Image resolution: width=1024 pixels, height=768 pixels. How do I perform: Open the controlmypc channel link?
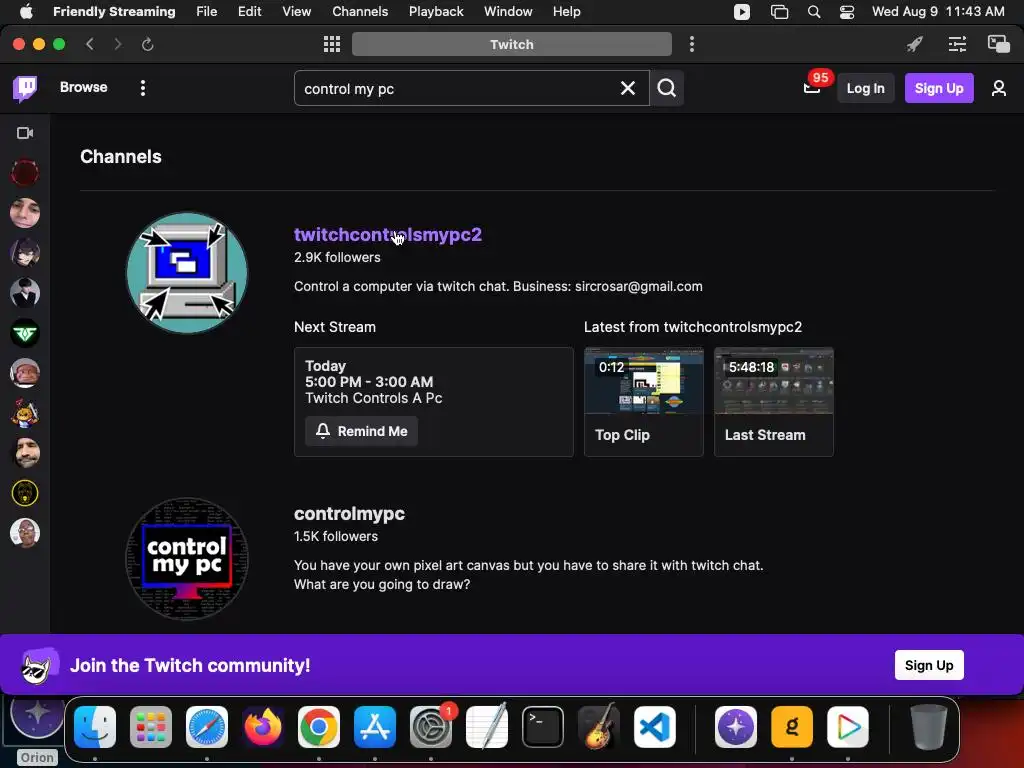(x=349, y=514)
